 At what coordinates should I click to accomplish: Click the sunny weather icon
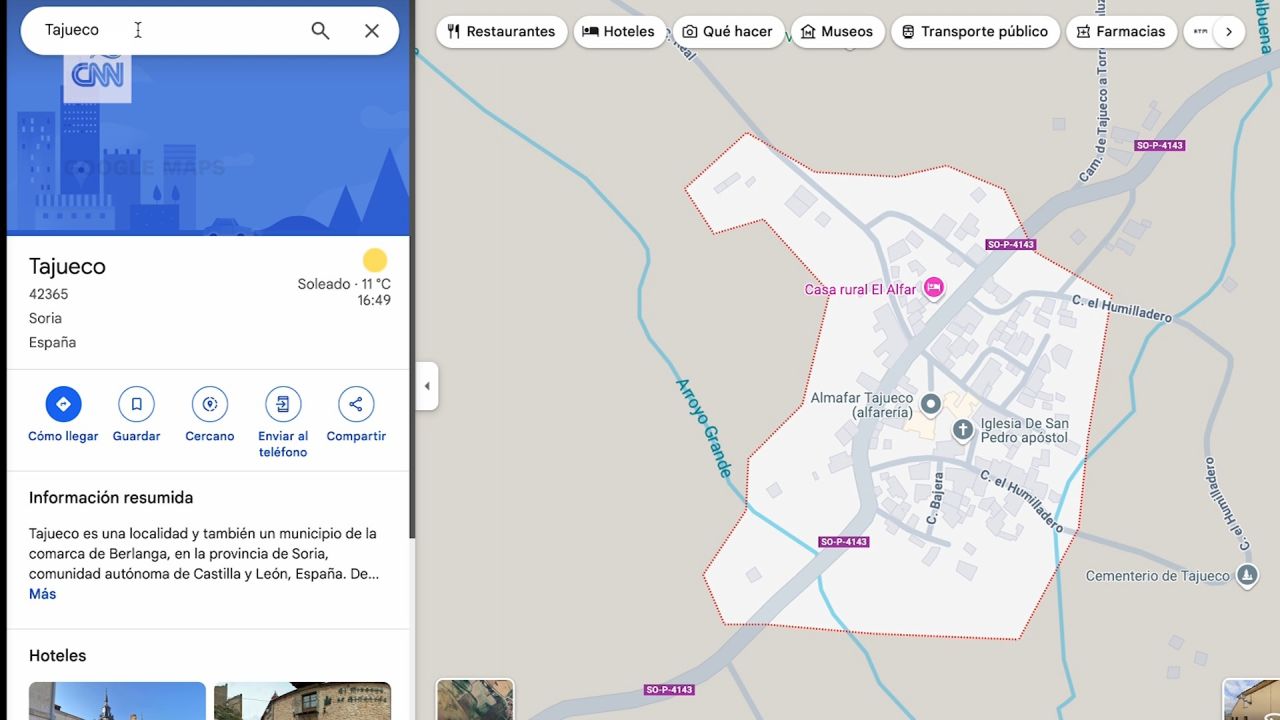[x=375, y=261]
